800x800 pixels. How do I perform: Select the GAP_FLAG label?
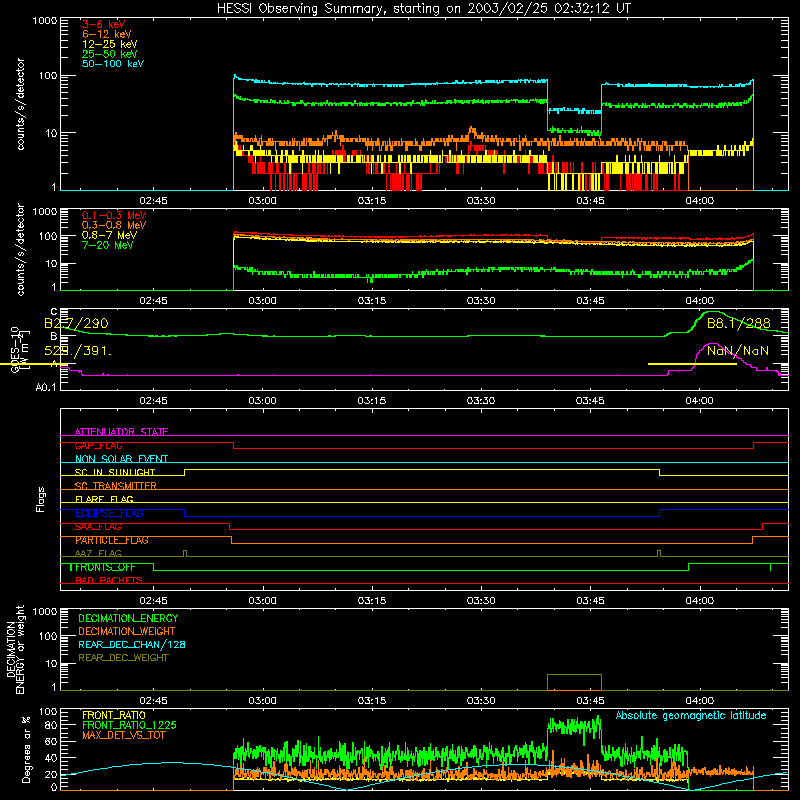[98, 445]
